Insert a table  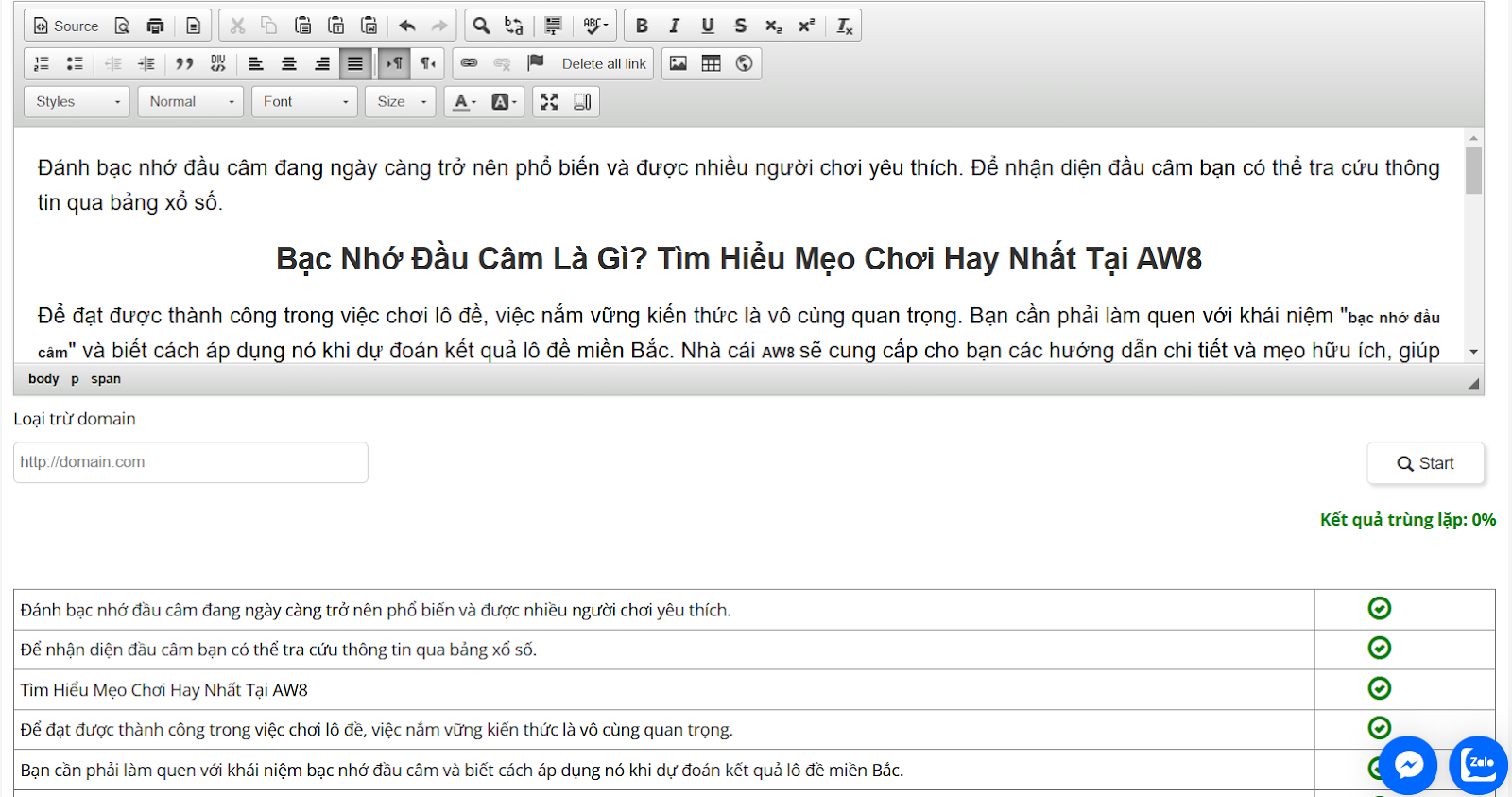pos(712,63)
